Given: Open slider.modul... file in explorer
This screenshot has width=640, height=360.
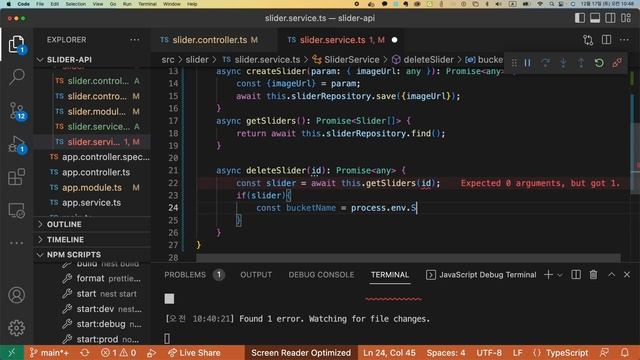Looking at the screenshot, I should [97, 111].
